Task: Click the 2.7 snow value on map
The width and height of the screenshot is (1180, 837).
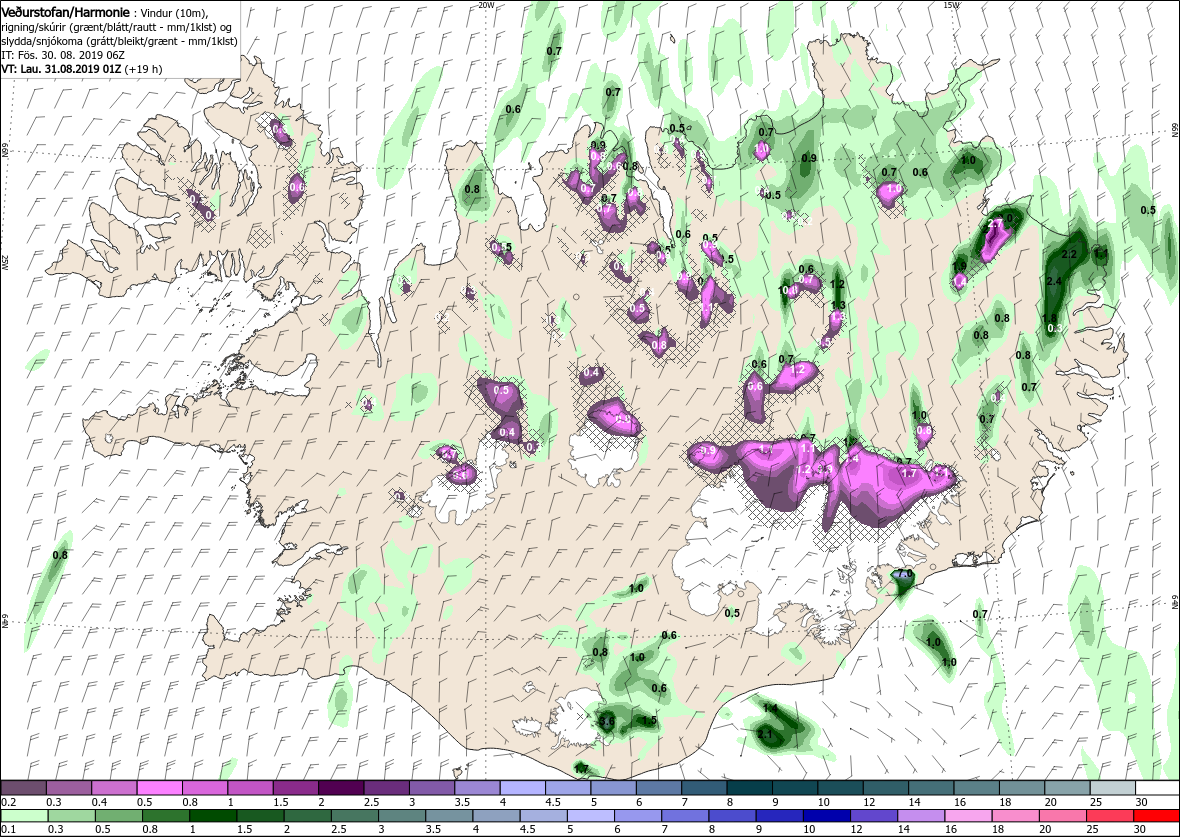Action: [994, 224]
